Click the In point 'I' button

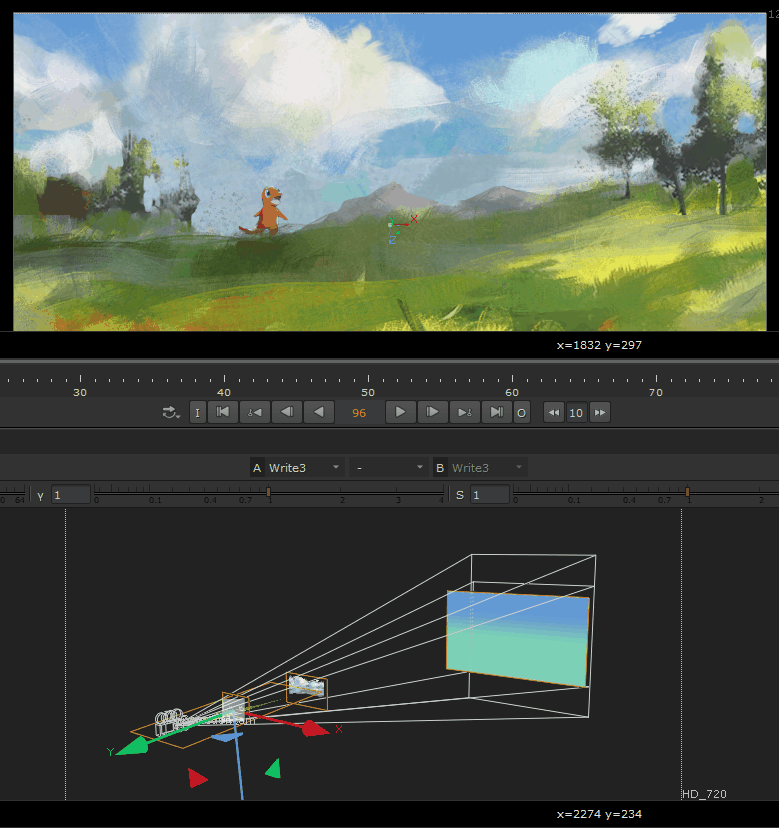[198, 412]
